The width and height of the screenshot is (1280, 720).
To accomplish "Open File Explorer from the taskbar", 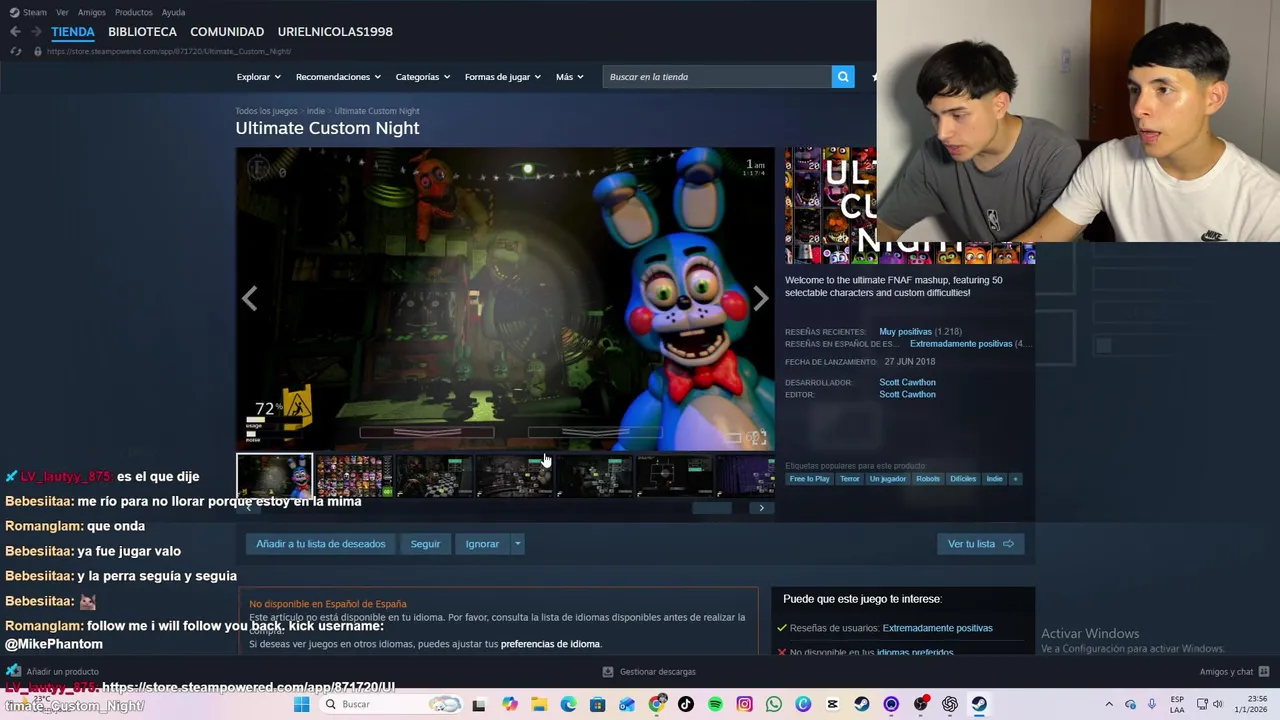I will 539,704.
